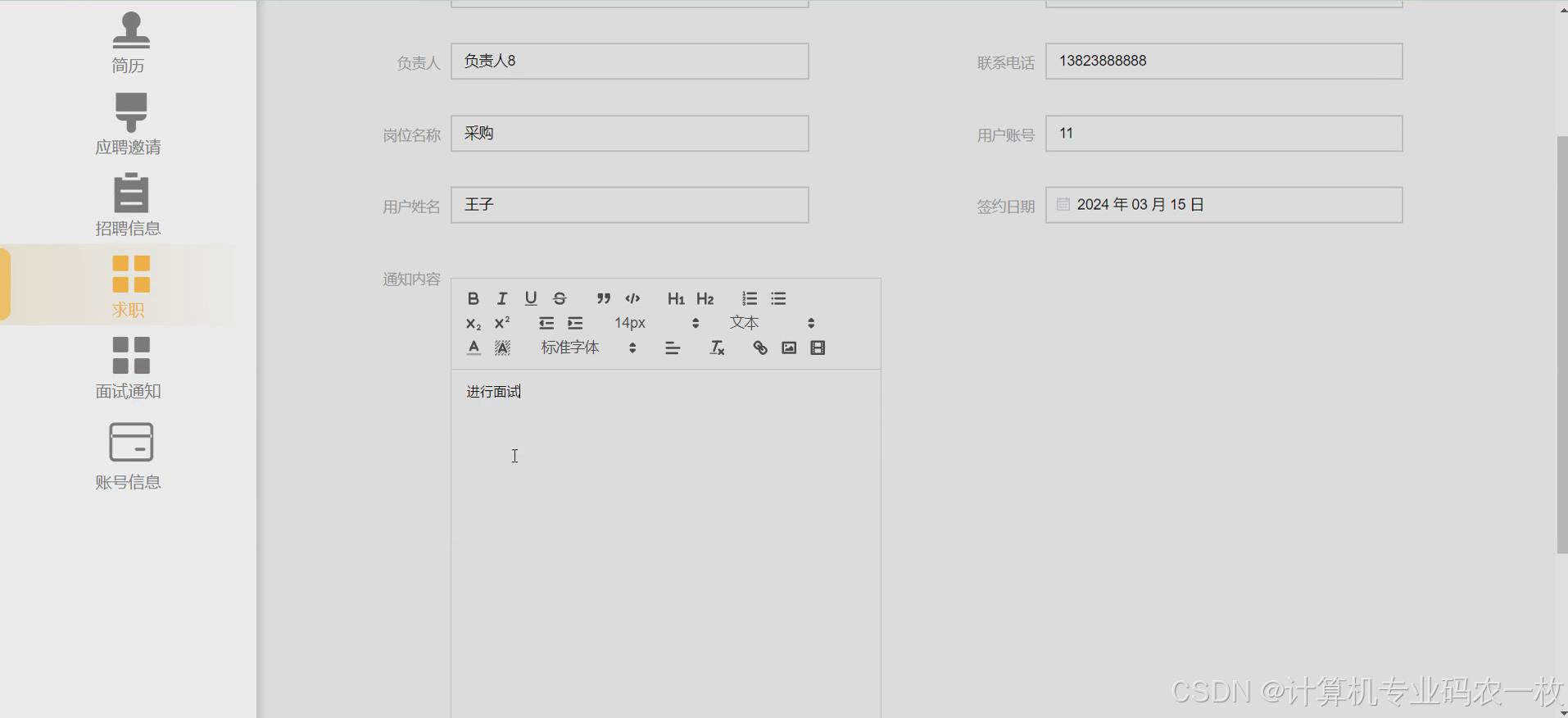The width and height of the screenshot is (1568, 718).
Task: Apply strikethrough formatting
Action: [x=560, y=298]
